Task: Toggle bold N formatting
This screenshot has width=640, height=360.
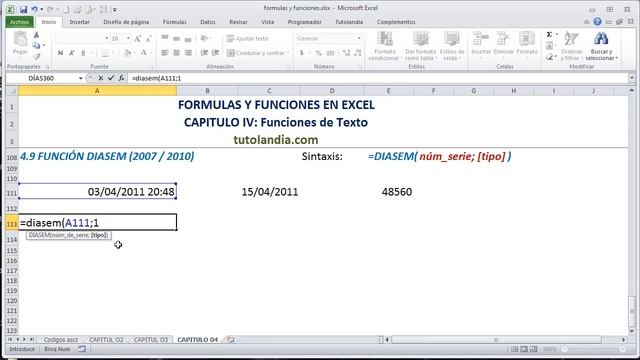Action: pyautogui.click(x=60, y=53)
